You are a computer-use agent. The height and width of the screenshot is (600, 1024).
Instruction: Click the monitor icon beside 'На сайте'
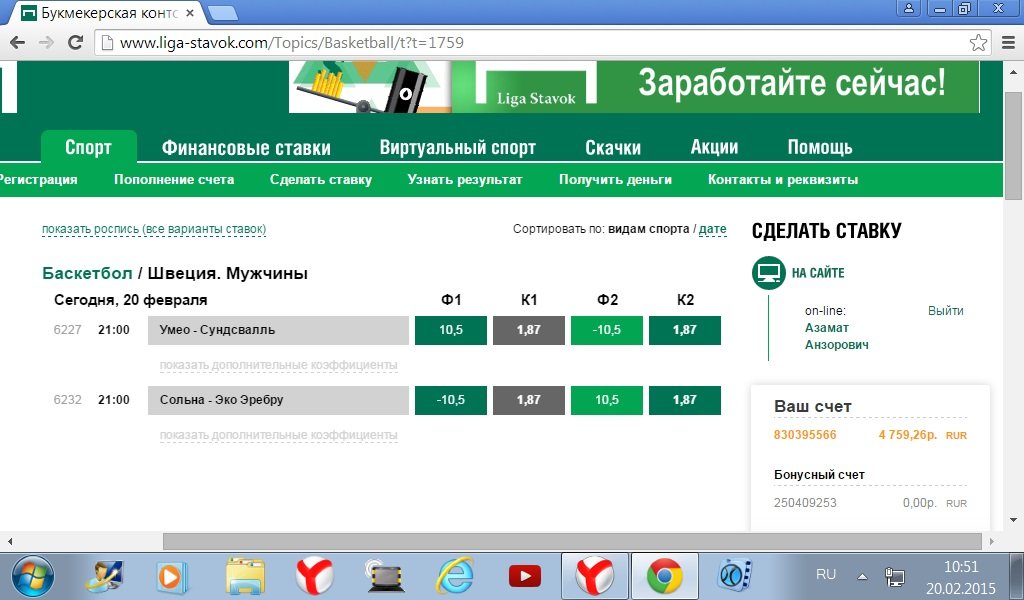point(768,272)
